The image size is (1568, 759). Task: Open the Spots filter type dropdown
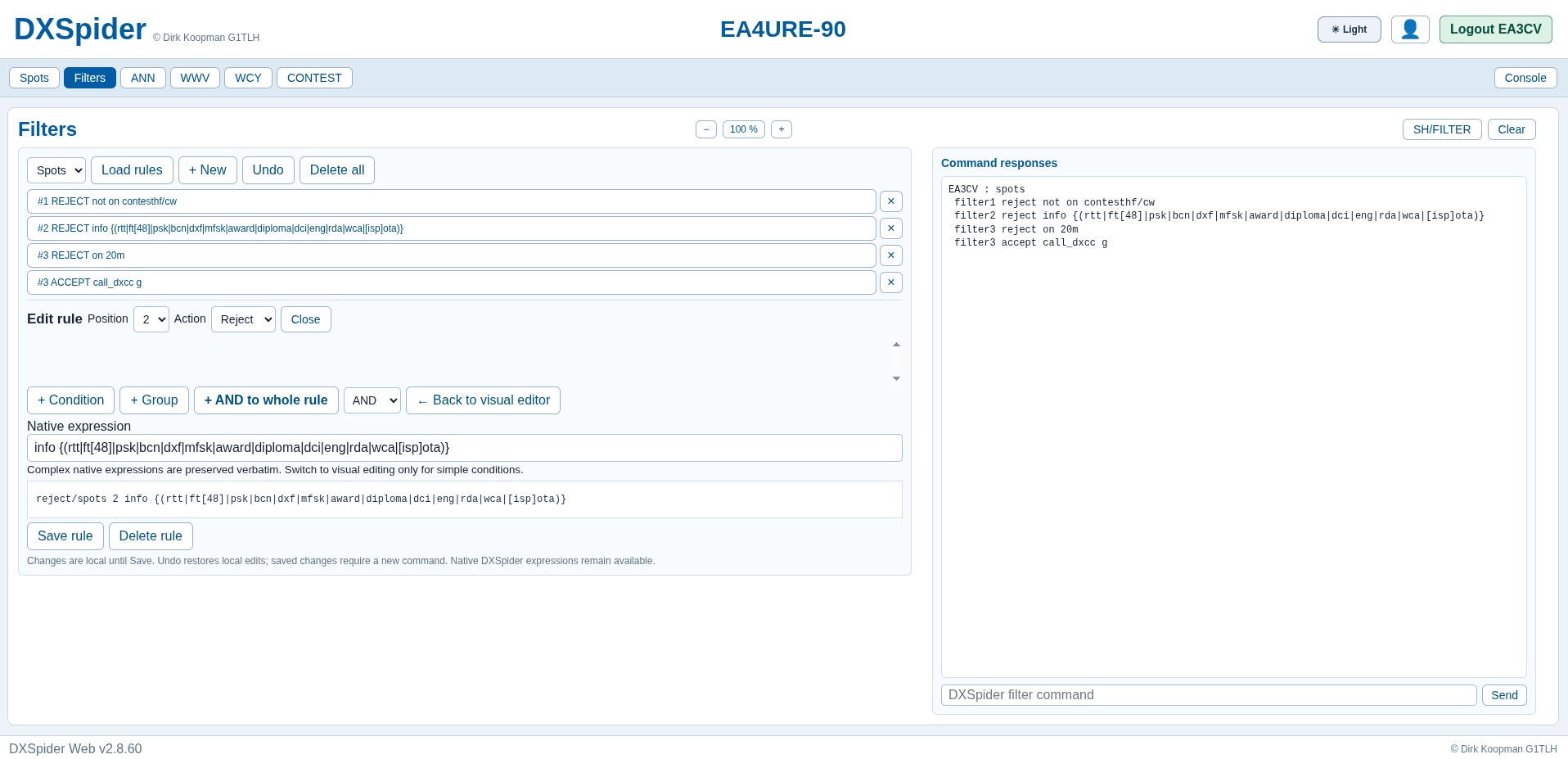(56, 170)
